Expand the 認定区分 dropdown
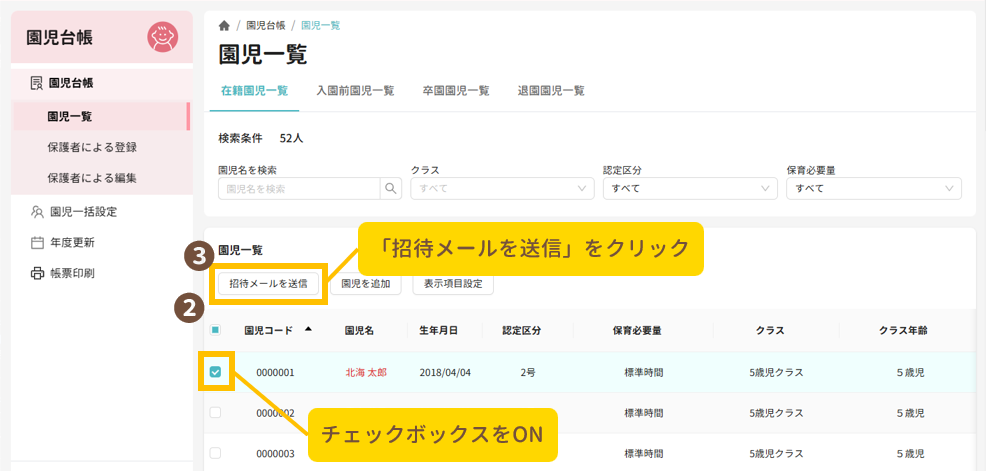Image resolution: width=986 pixels, height=471 pixels. pyautogui.click(x=689, y=188)
